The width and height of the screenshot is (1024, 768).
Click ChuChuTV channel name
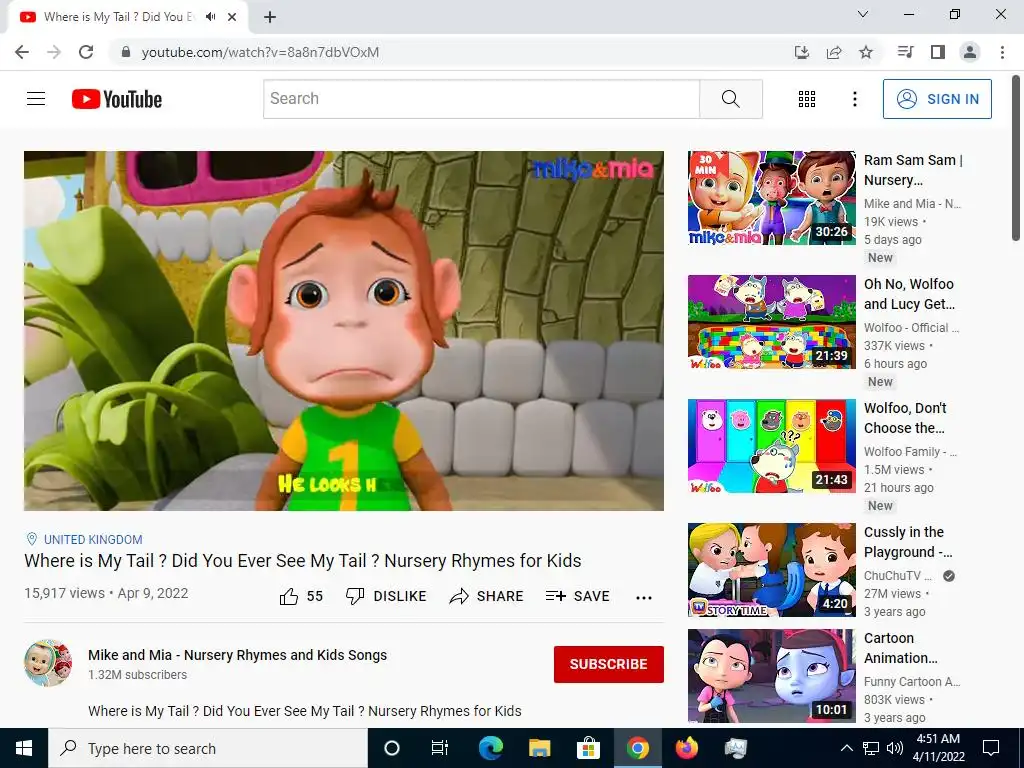click(897, 575)
